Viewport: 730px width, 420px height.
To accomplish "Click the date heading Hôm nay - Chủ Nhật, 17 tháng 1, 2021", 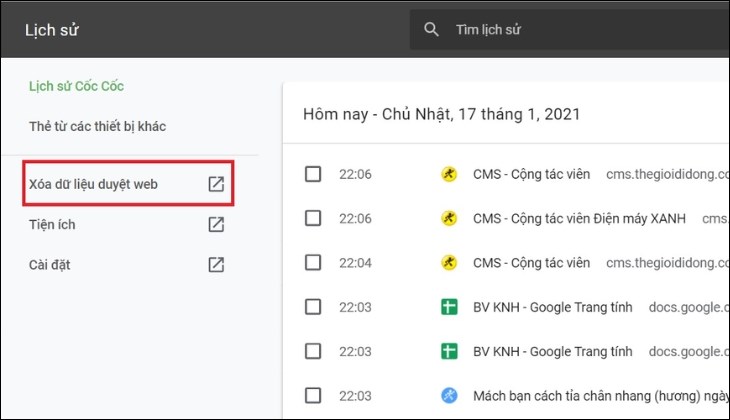I will pyautogui.click(x=441, y=114).
